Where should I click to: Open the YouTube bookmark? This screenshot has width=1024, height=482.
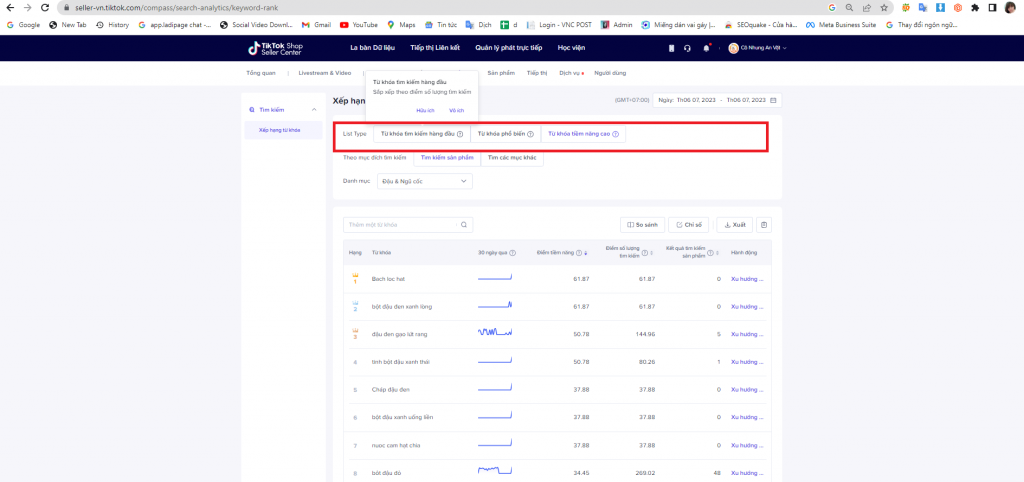point(359,25)
